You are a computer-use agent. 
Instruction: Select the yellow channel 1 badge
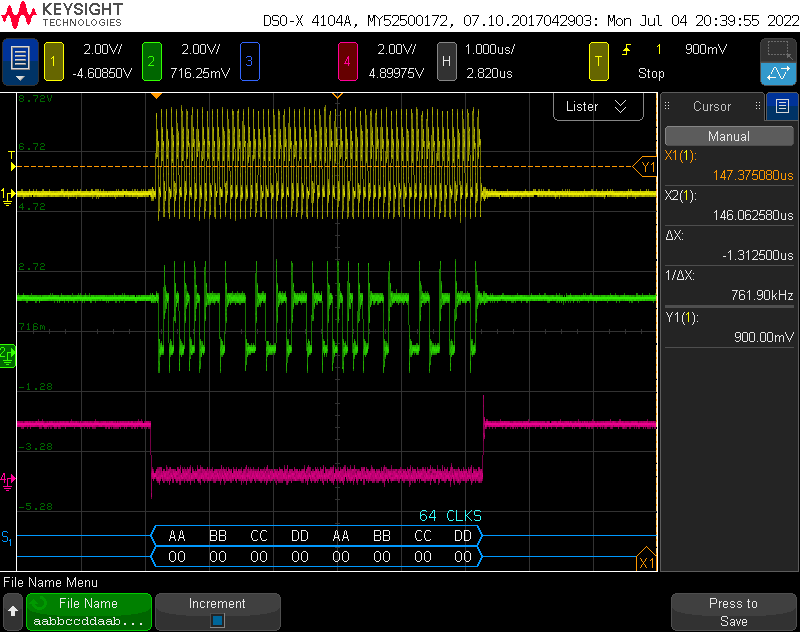point(53,62)
